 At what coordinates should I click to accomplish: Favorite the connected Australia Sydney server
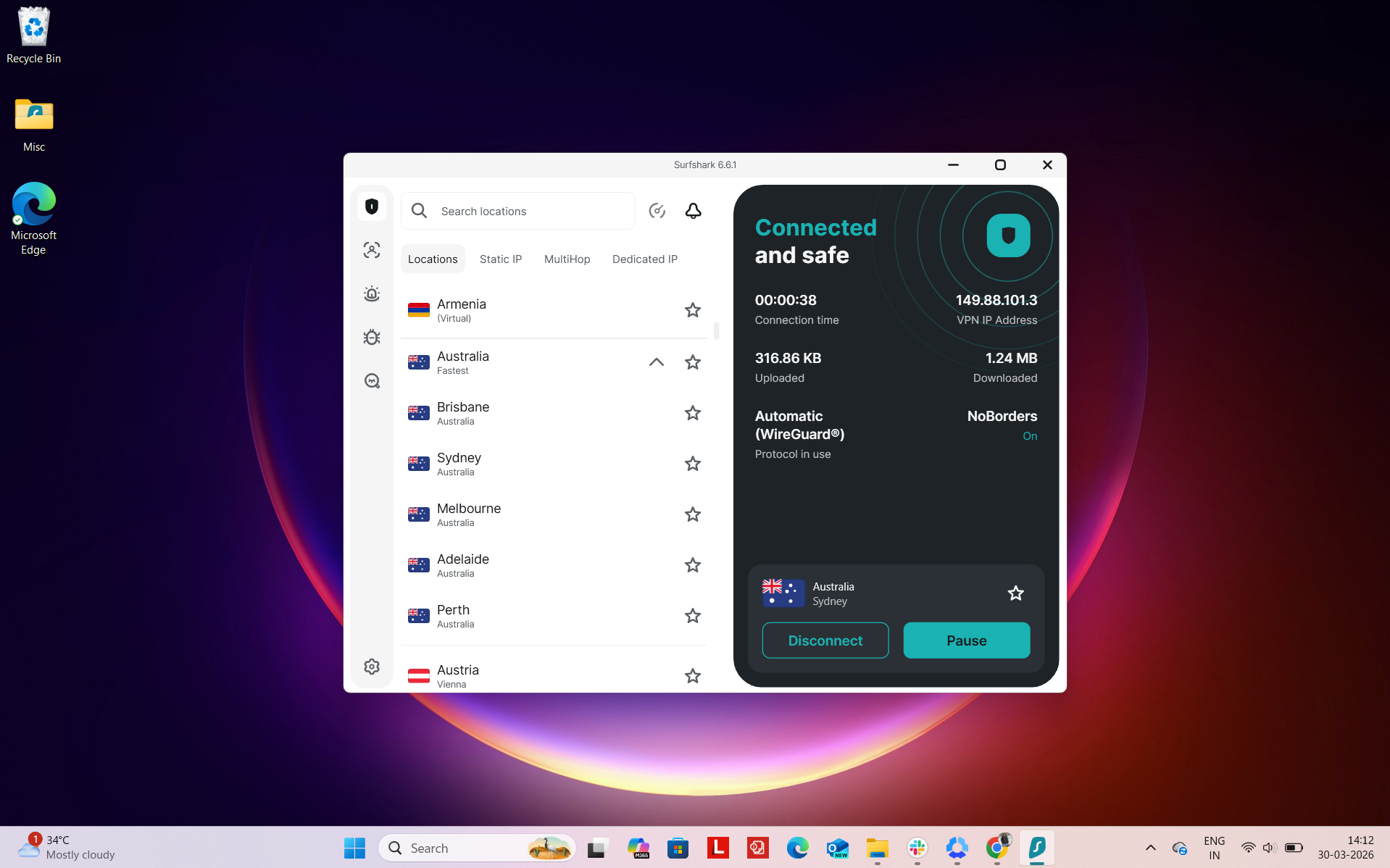tap(1015, 593)
